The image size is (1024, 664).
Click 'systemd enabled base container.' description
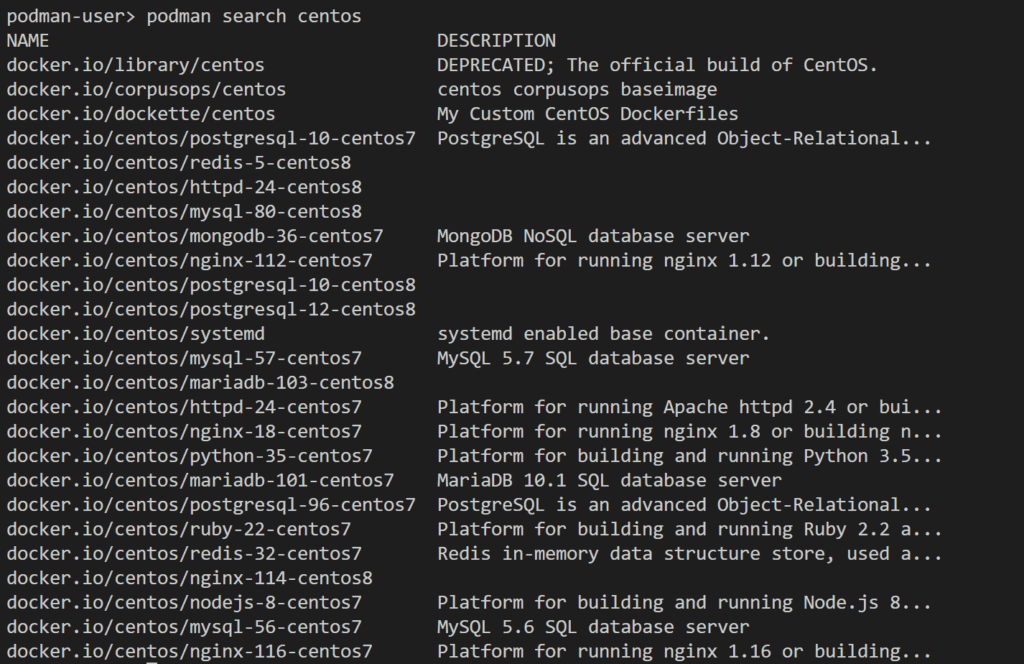[603, 334]
